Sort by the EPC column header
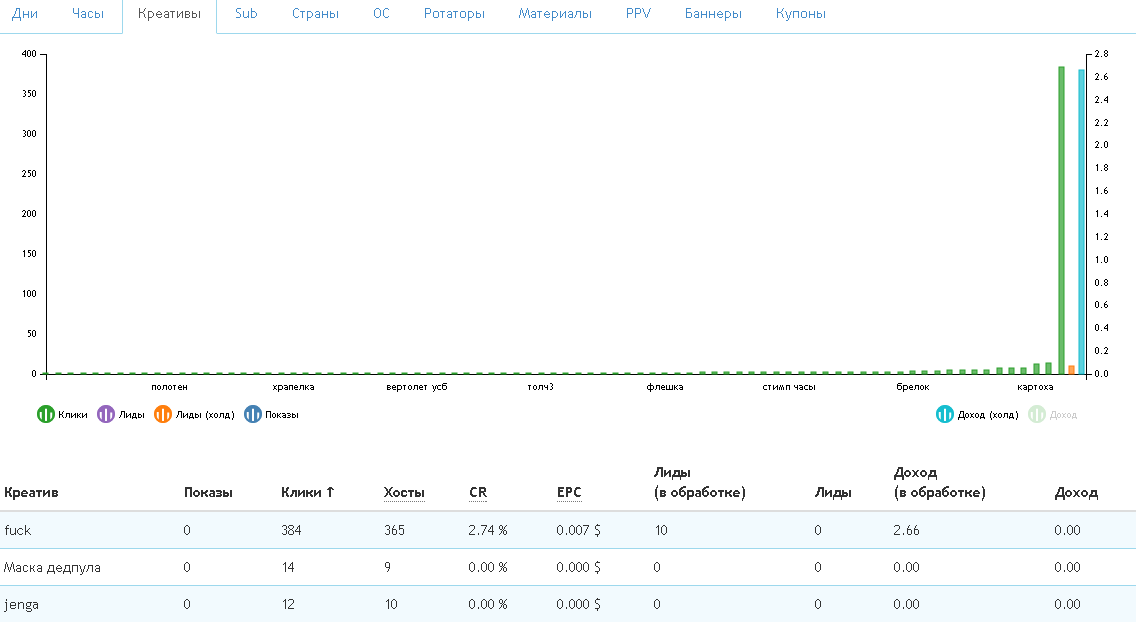Image resolution: width=1139 pixels, height=622 pixels. coord(569,492)
